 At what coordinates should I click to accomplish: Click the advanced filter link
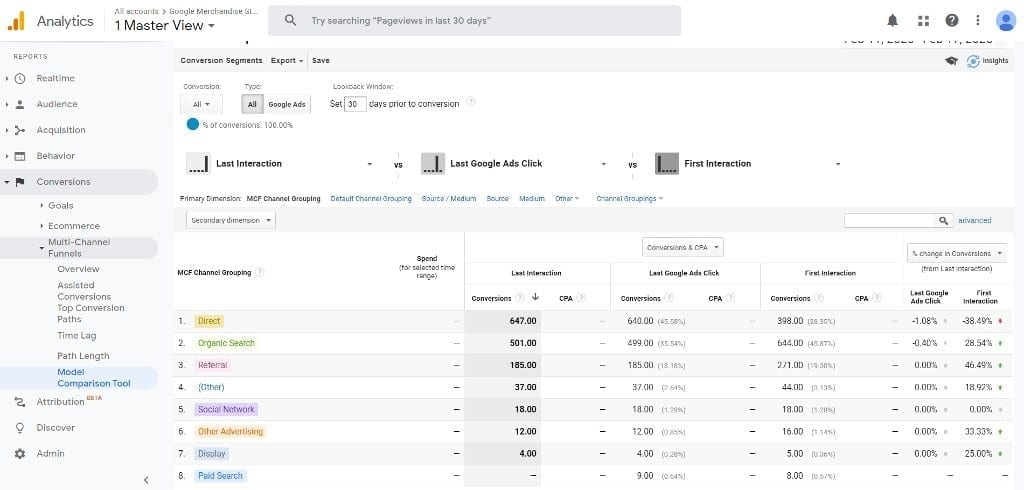point(974,221)
